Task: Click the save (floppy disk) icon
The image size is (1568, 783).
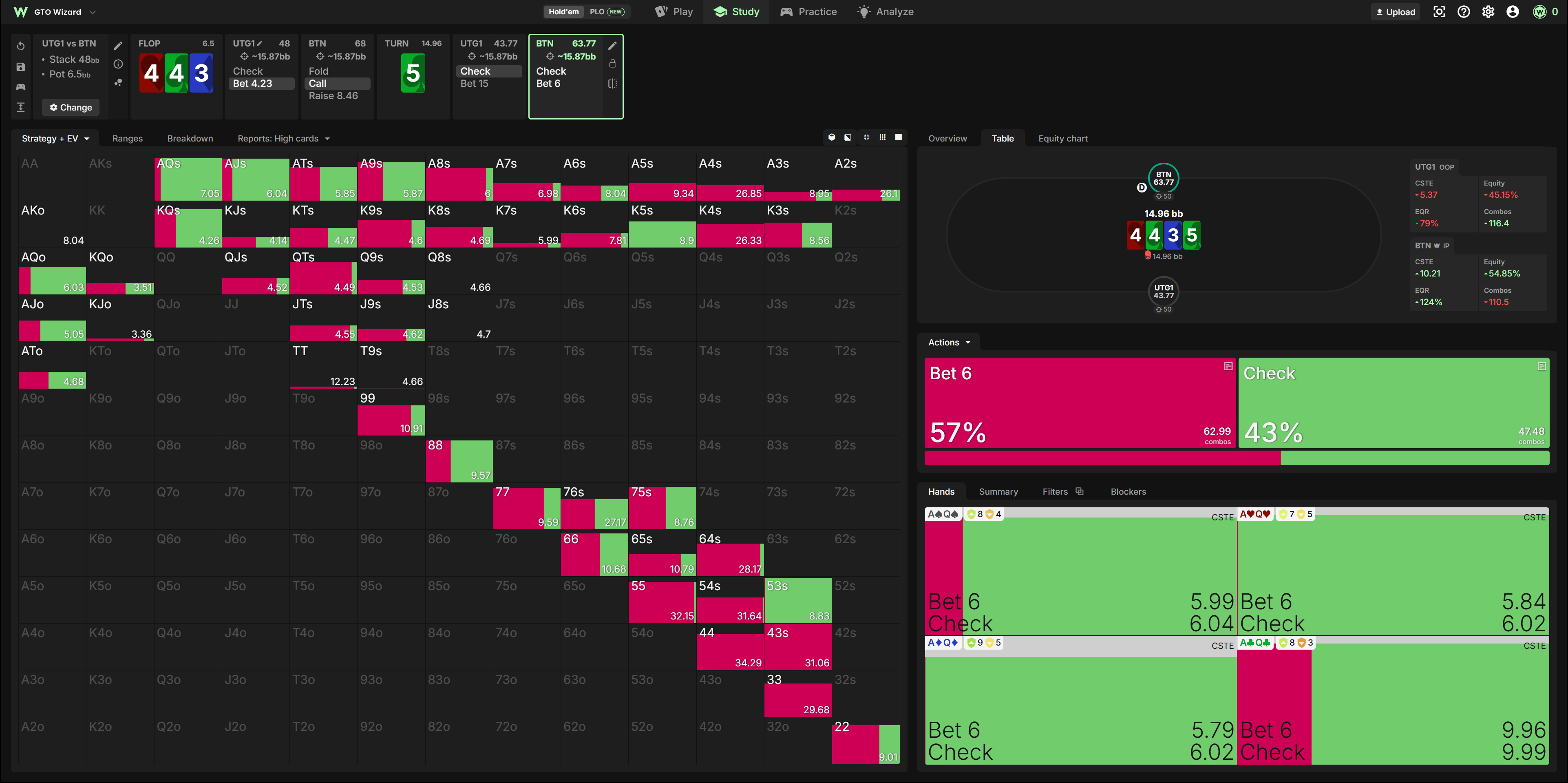Action: 21,67
